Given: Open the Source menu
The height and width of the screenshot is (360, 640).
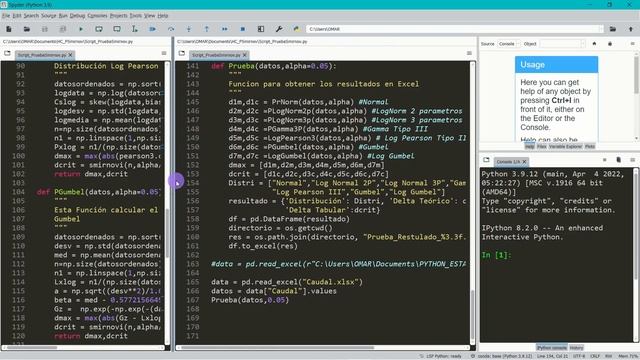Looking at the screenshot, I should point(49,16).
